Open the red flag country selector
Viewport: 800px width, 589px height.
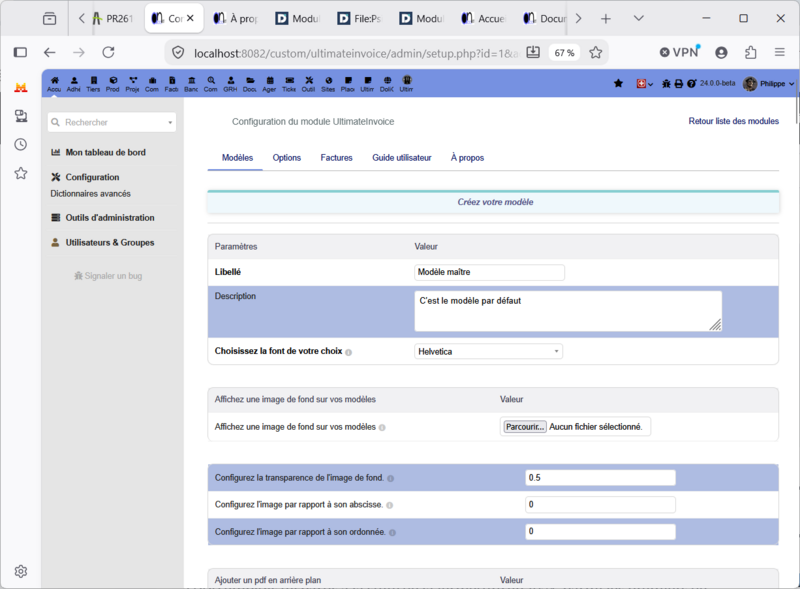(644, 83)
